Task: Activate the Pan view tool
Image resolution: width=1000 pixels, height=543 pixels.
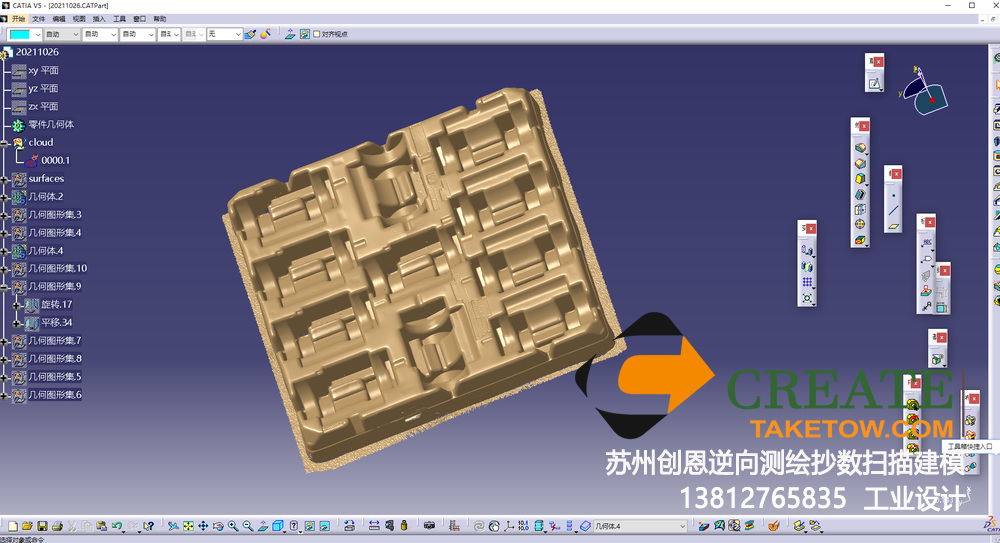Action: [x=203, y=526]
